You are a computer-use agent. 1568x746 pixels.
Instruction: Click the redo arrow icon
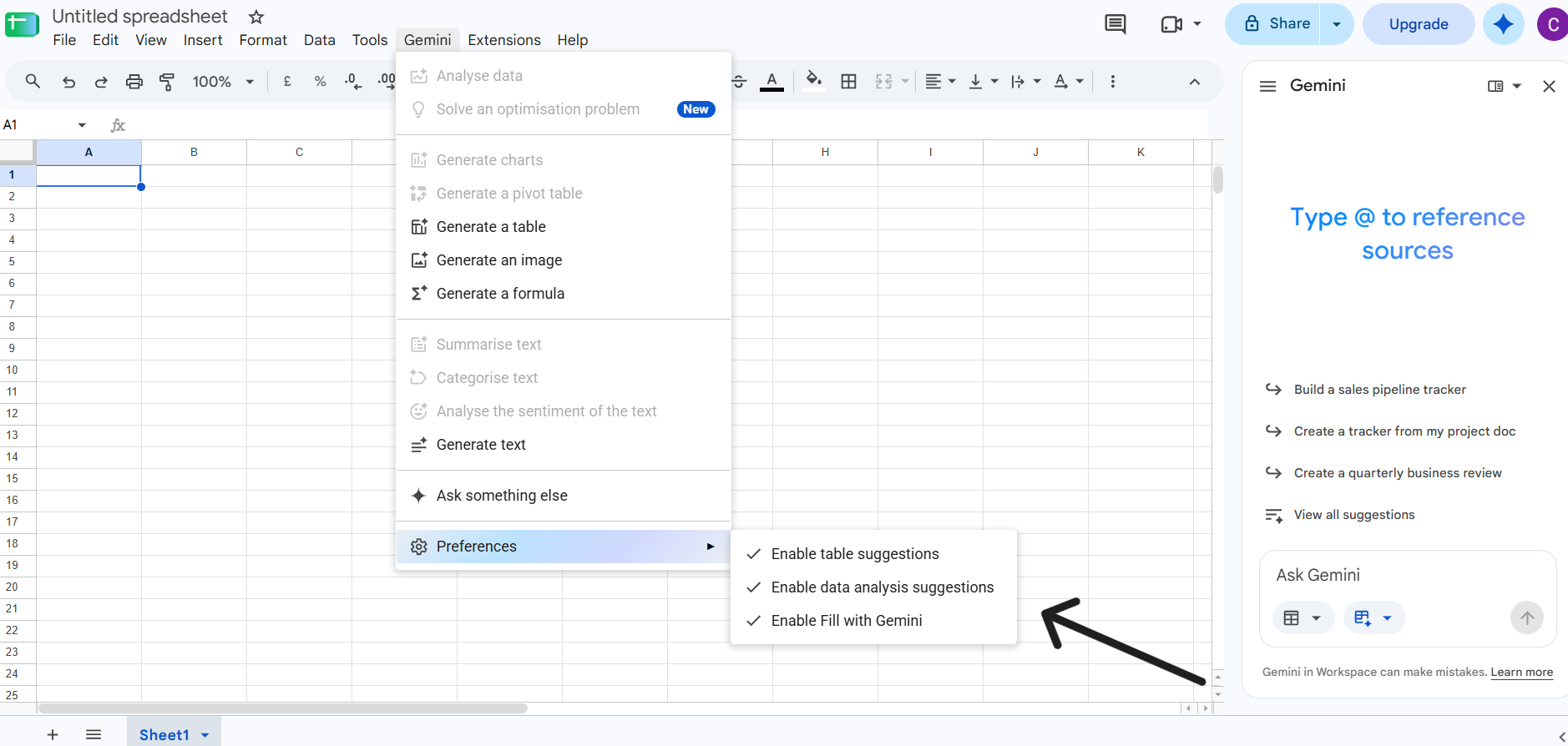(x=101, y=82)
